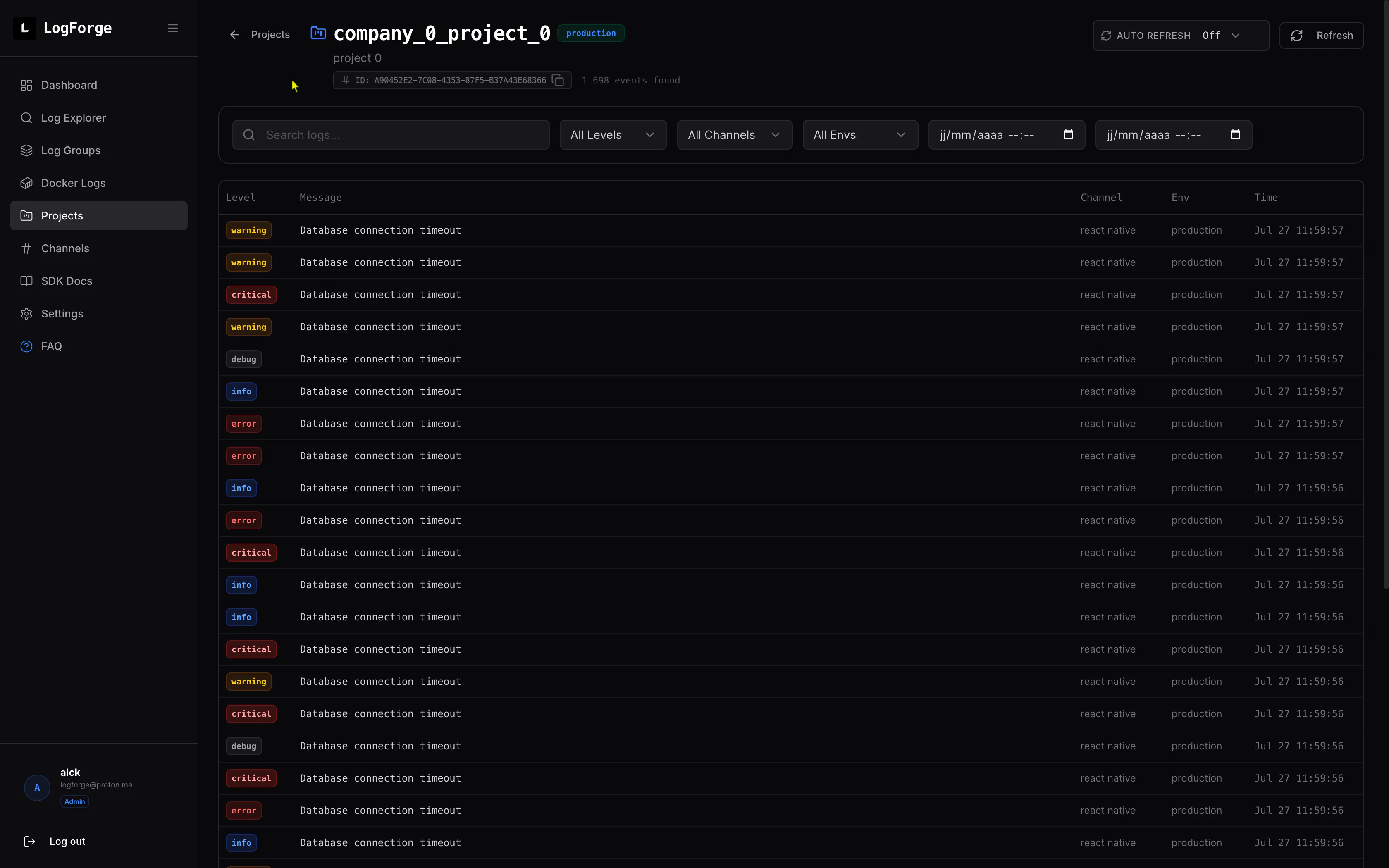Viewport: 1389px width, 868px height.
Task: Open the All Channels dropdown
Action: click(x=735, y=135)
